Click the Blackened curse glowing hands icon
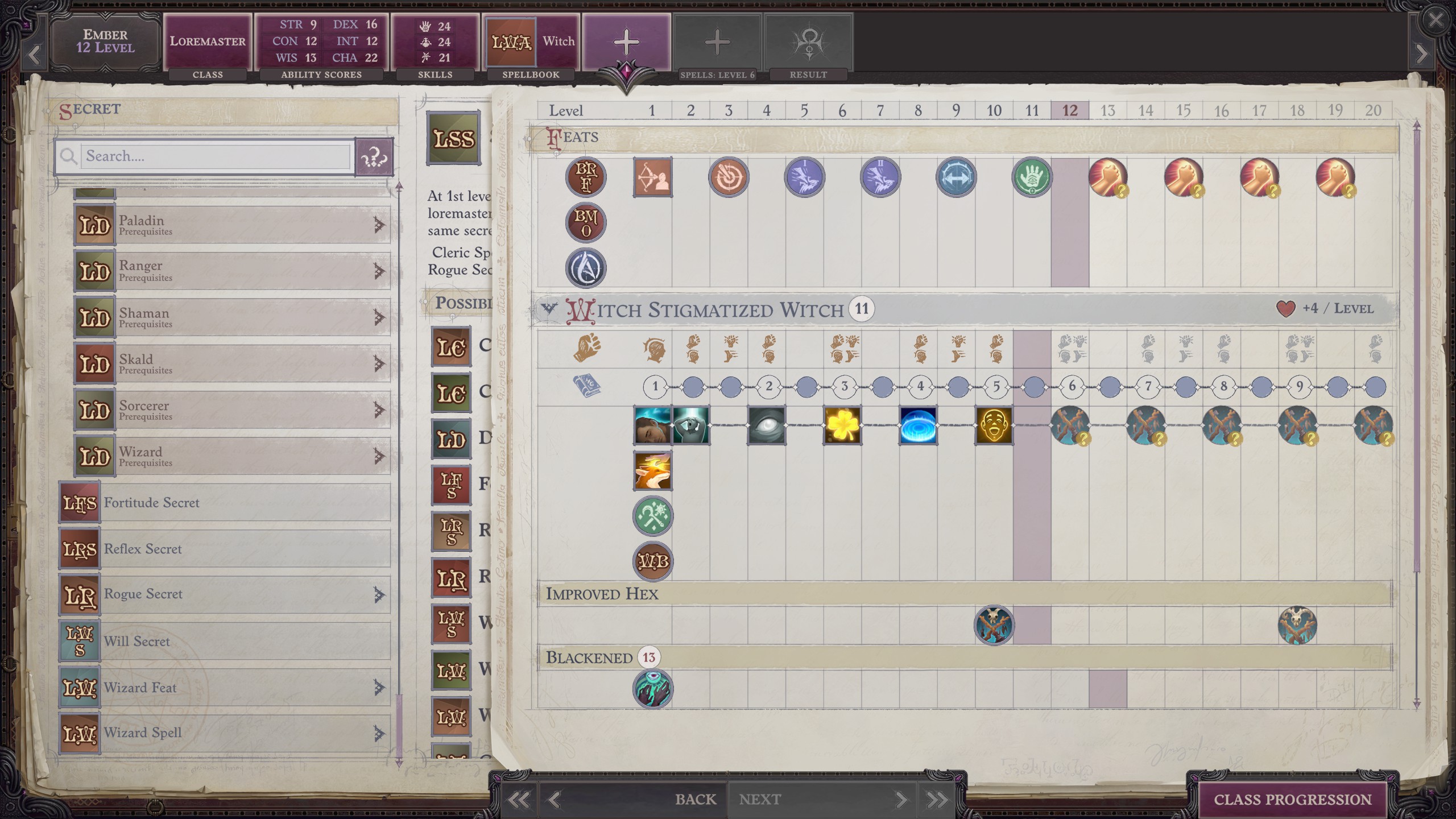 pyautogui.click(x=652, y=689)
